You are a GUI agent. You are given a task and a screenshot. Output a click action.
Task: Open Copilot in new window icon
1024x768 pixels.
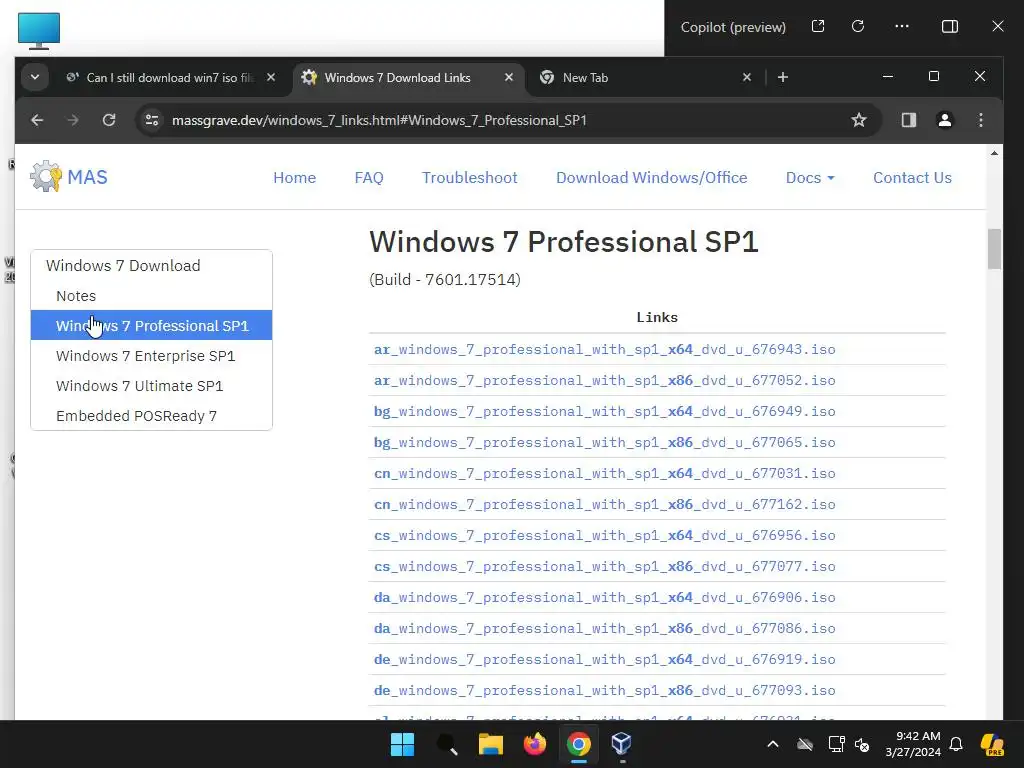click(818, 26)
